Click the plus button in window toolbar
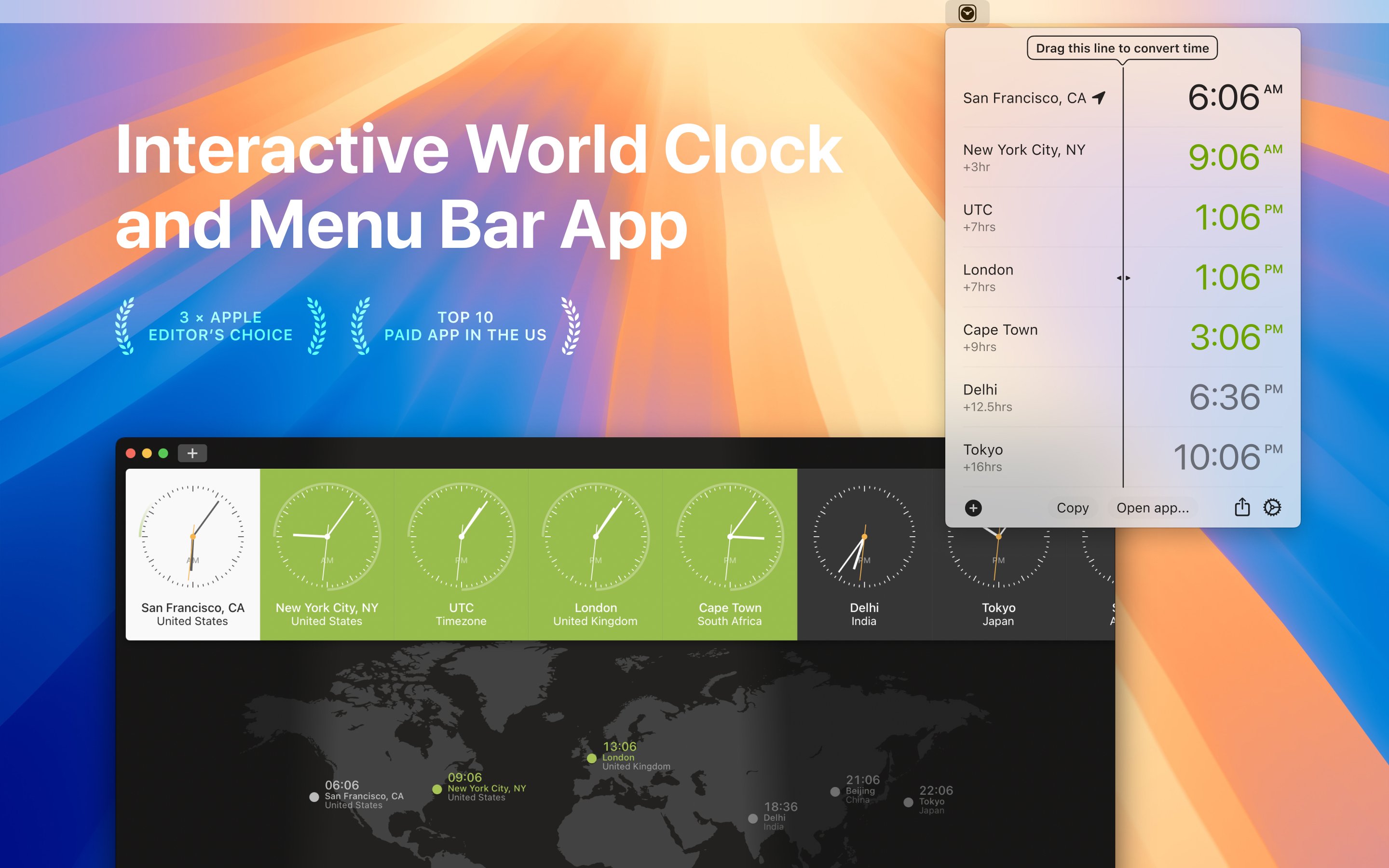Viewport: 1389px width, 868px height. coord(192,453)
